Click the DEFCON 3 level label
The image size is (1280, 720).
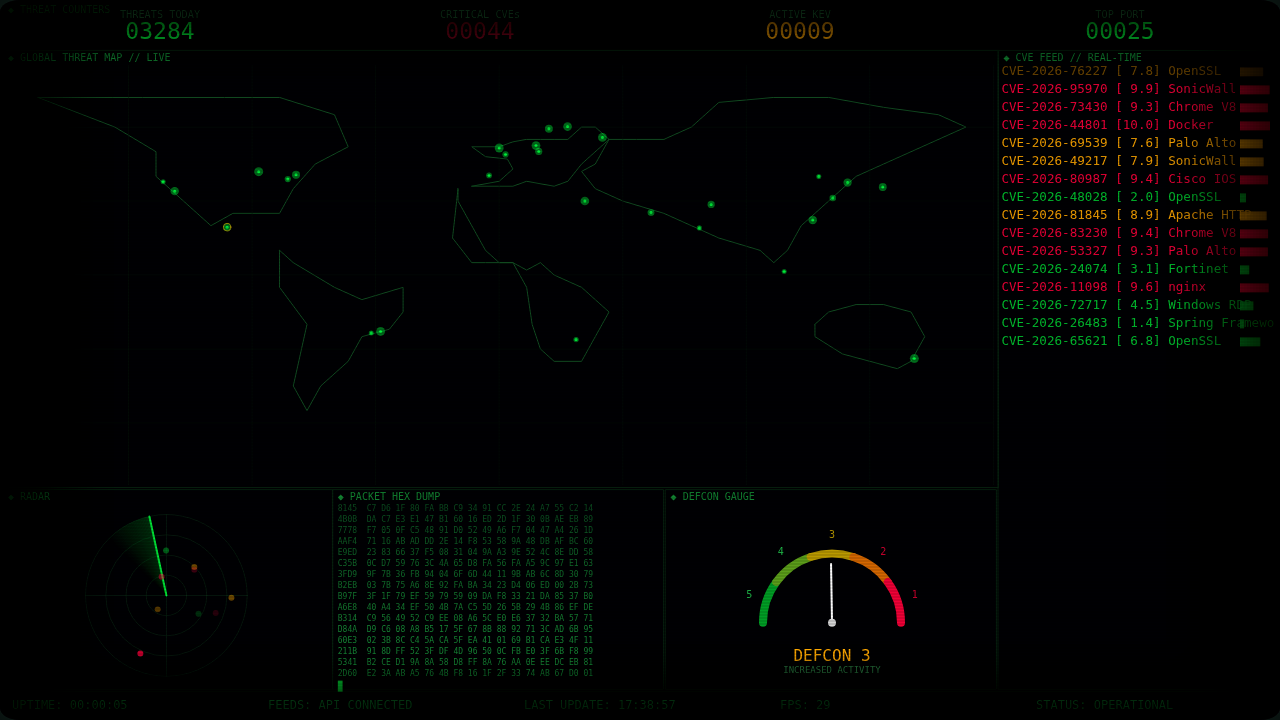click(x=832, y=655)
